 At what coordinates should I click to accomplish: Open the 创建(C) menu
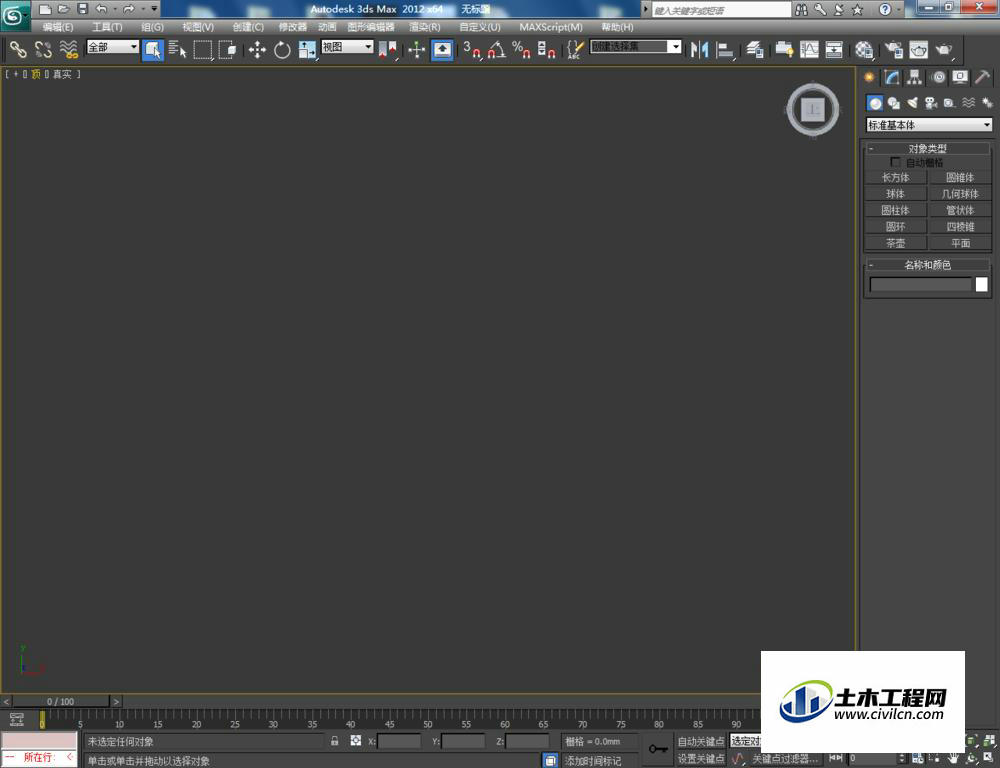[x=248, y=27]
